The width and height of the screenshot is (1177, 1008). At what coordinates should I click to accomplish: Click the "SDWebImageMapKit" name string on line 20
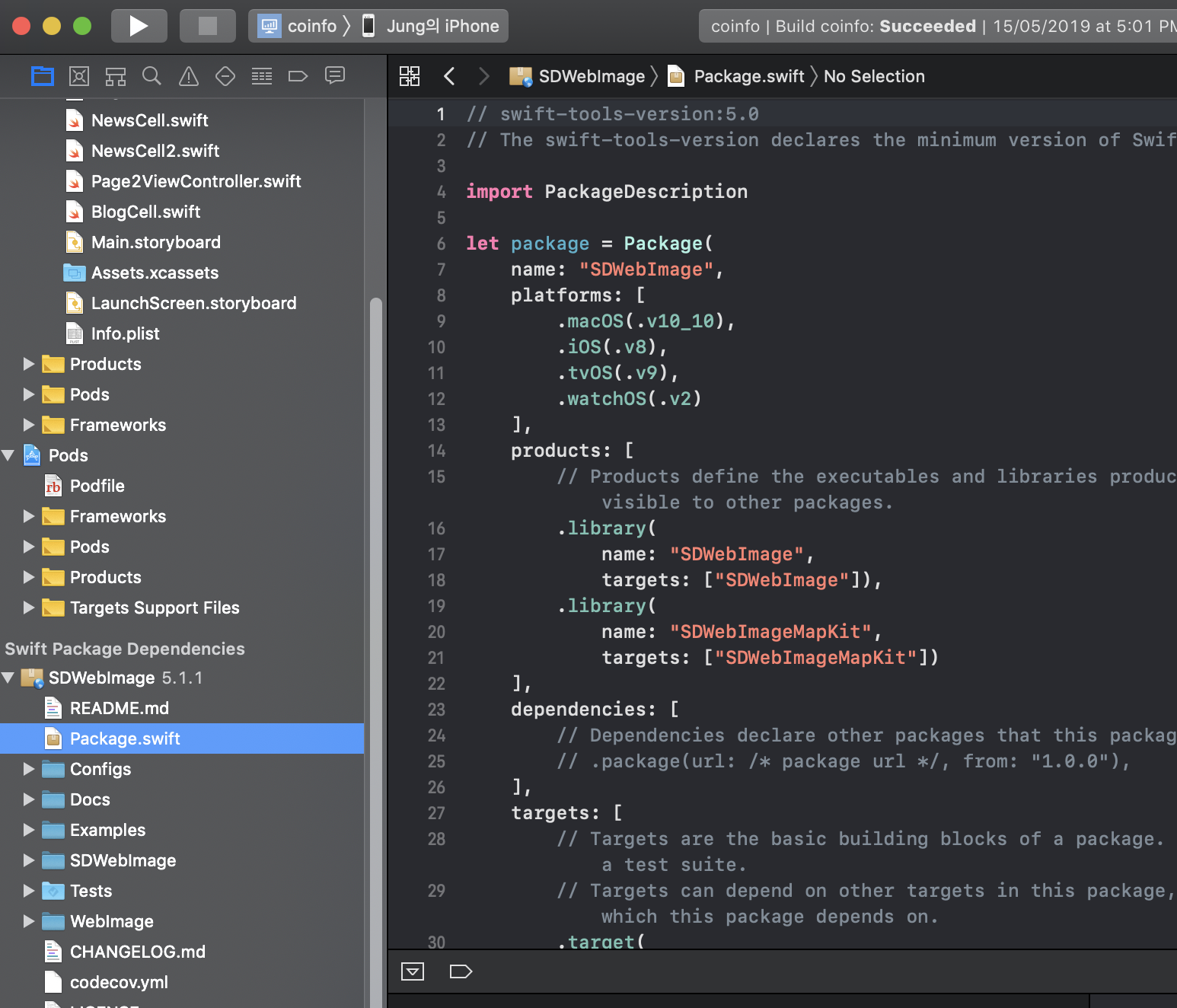[770, 632]
